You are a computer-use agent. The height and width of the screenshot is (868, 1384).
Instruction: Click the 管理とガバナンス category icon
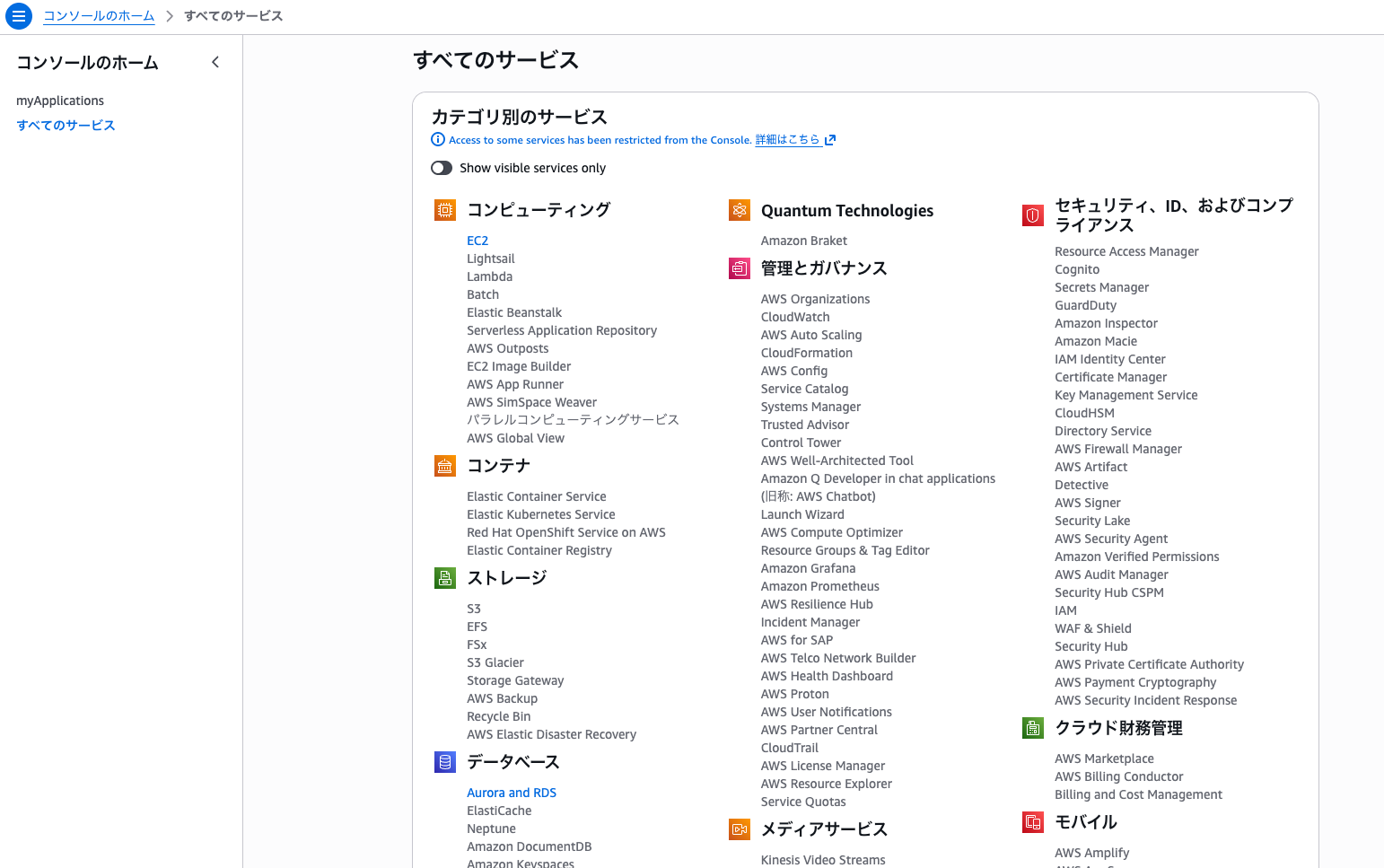click(x=739, y=267)
